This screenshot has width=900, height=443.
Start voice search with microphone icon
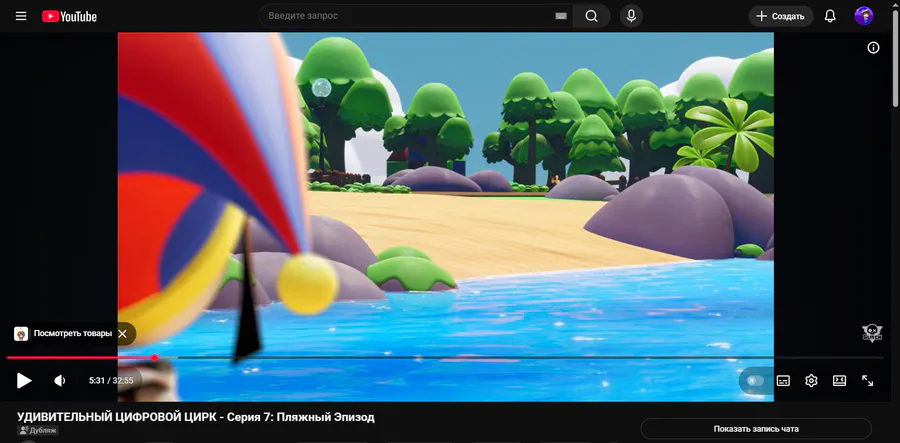point(631,16)
